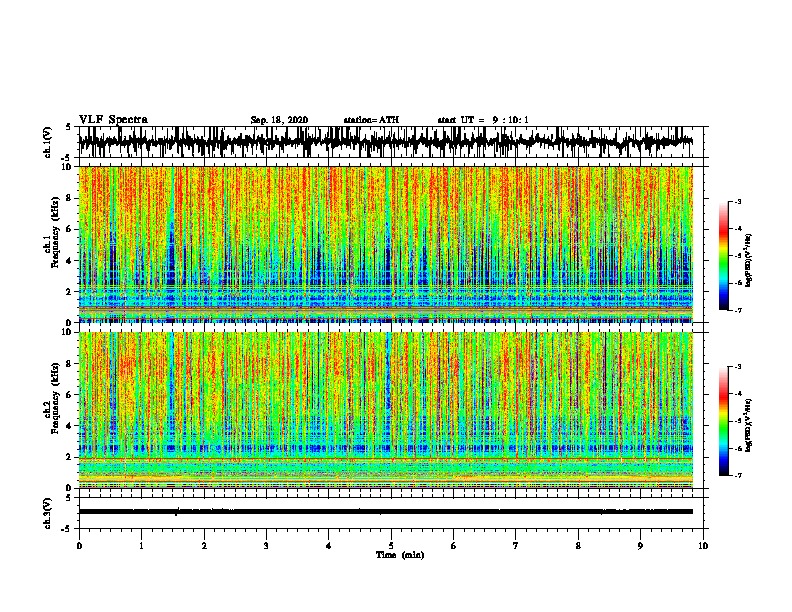This screenshot has height=612, width=792.
Task: Click time axis tick label "10" at right end
Action: pos(703,546)
